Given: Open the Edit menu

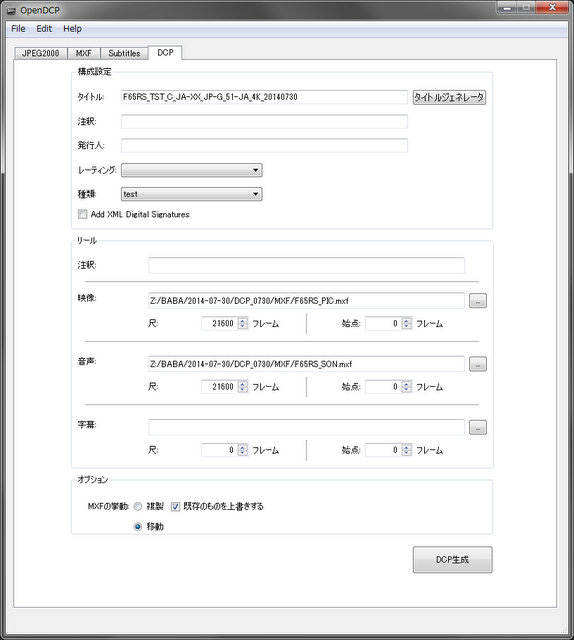Looking at the screenshot, I should [x=44, y=29].
